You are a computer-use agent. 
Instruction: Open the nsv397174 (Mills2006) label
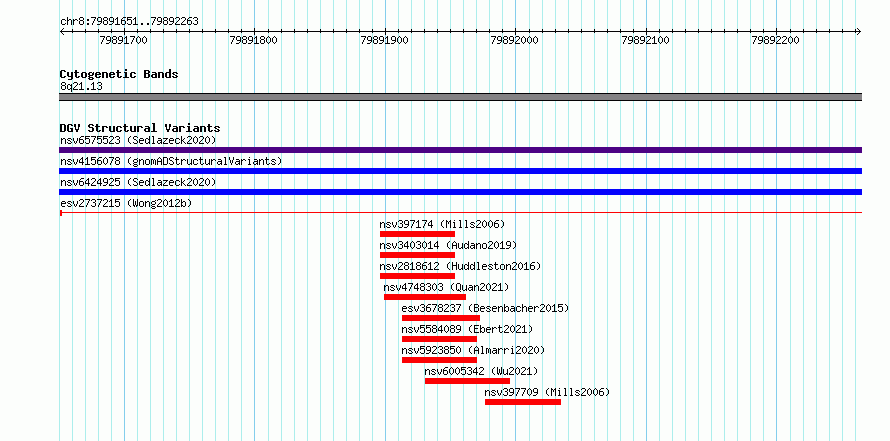(x=442, y=224)
